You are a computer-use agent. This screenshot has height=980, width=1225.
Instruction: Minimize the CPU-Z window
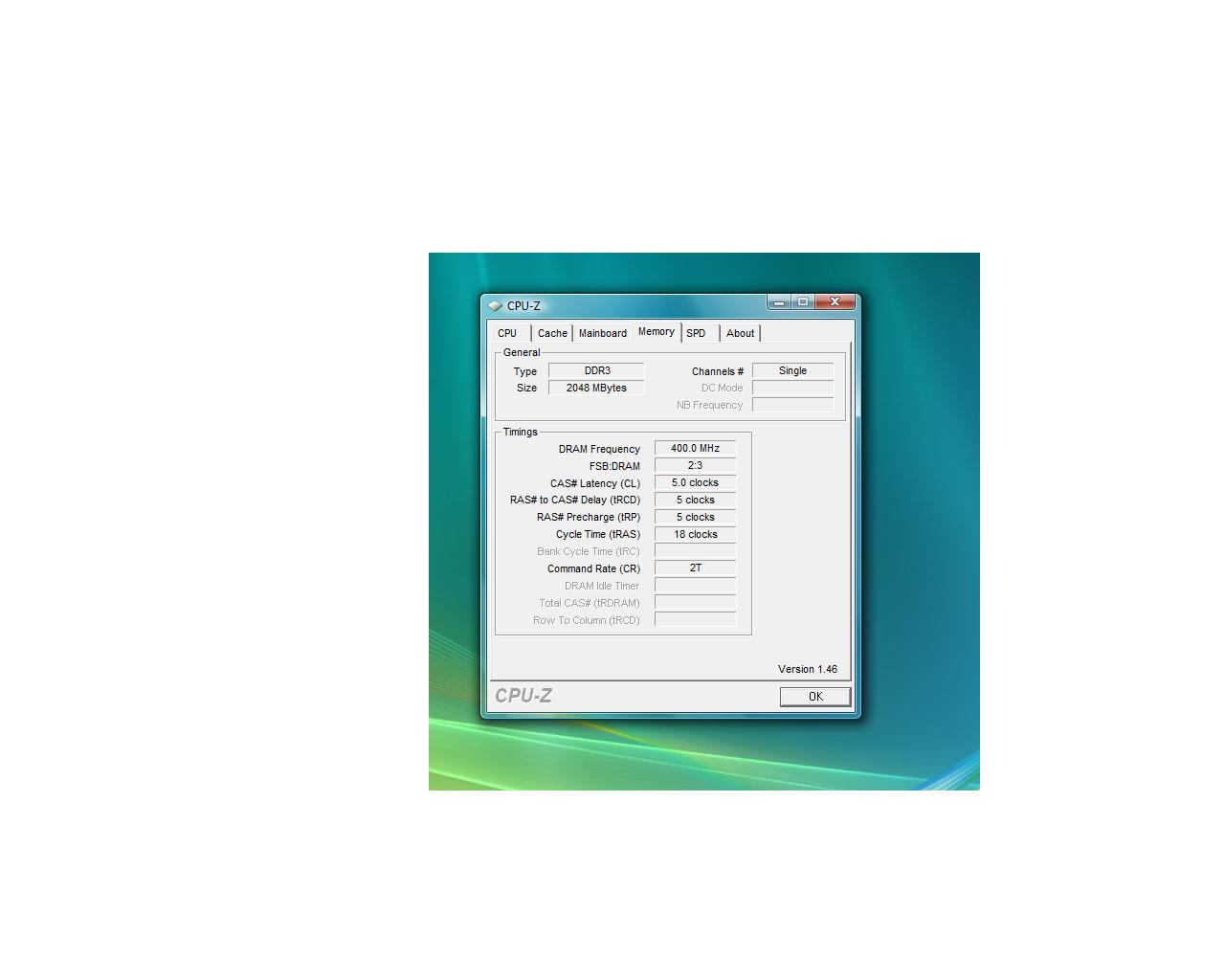click(779, 302)
